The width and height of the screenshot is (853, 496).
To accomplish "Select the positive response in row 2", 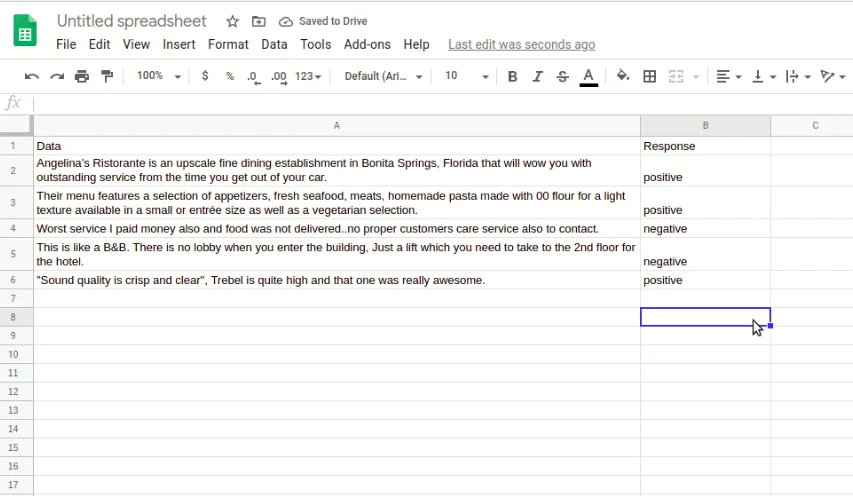I will [706, 170].
